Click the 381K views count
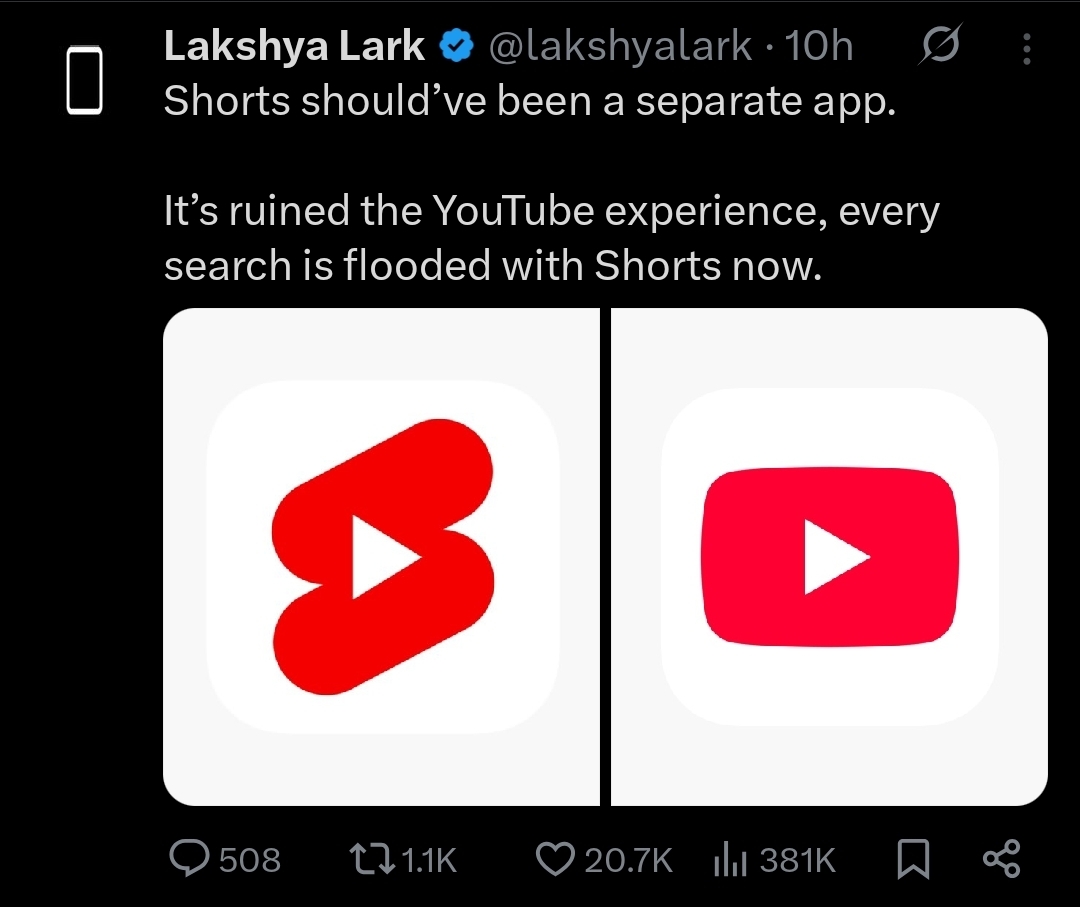This screenshot has width=1080, height=907. pyautogui.click(x=797, y=860)
